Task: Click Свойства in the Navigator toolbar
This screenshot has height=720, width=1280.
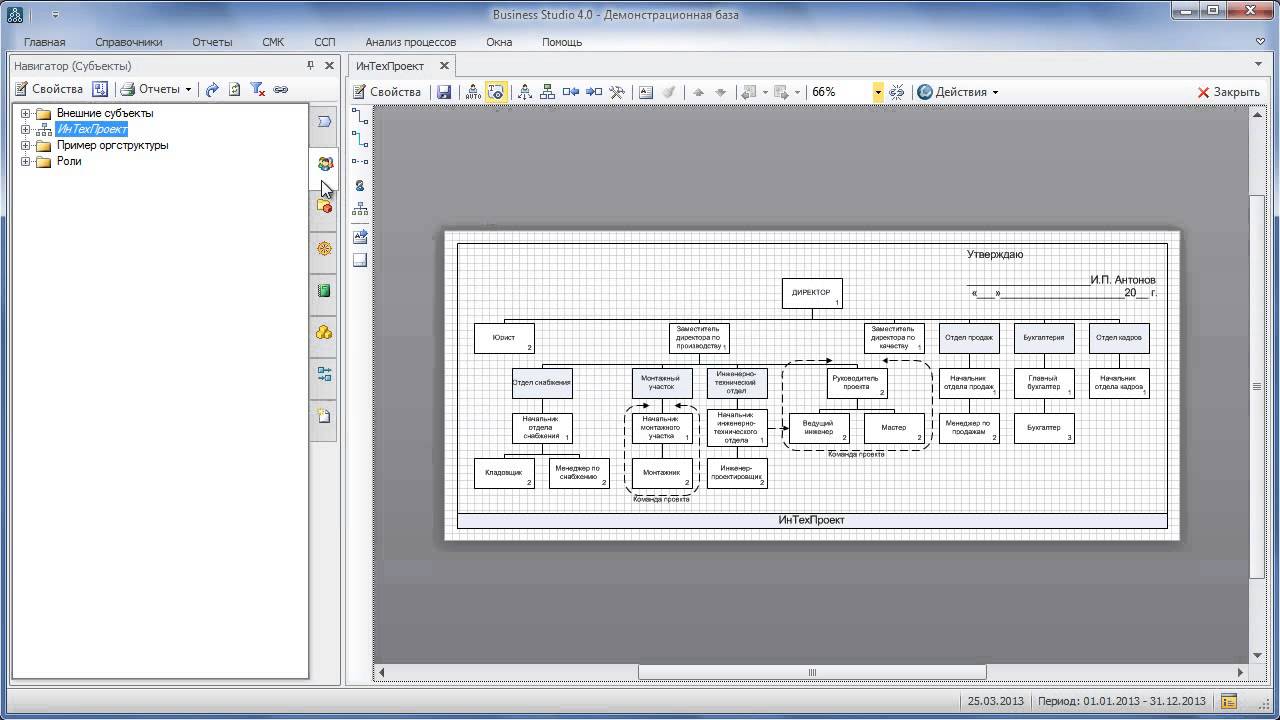Action: coord(49,89)
